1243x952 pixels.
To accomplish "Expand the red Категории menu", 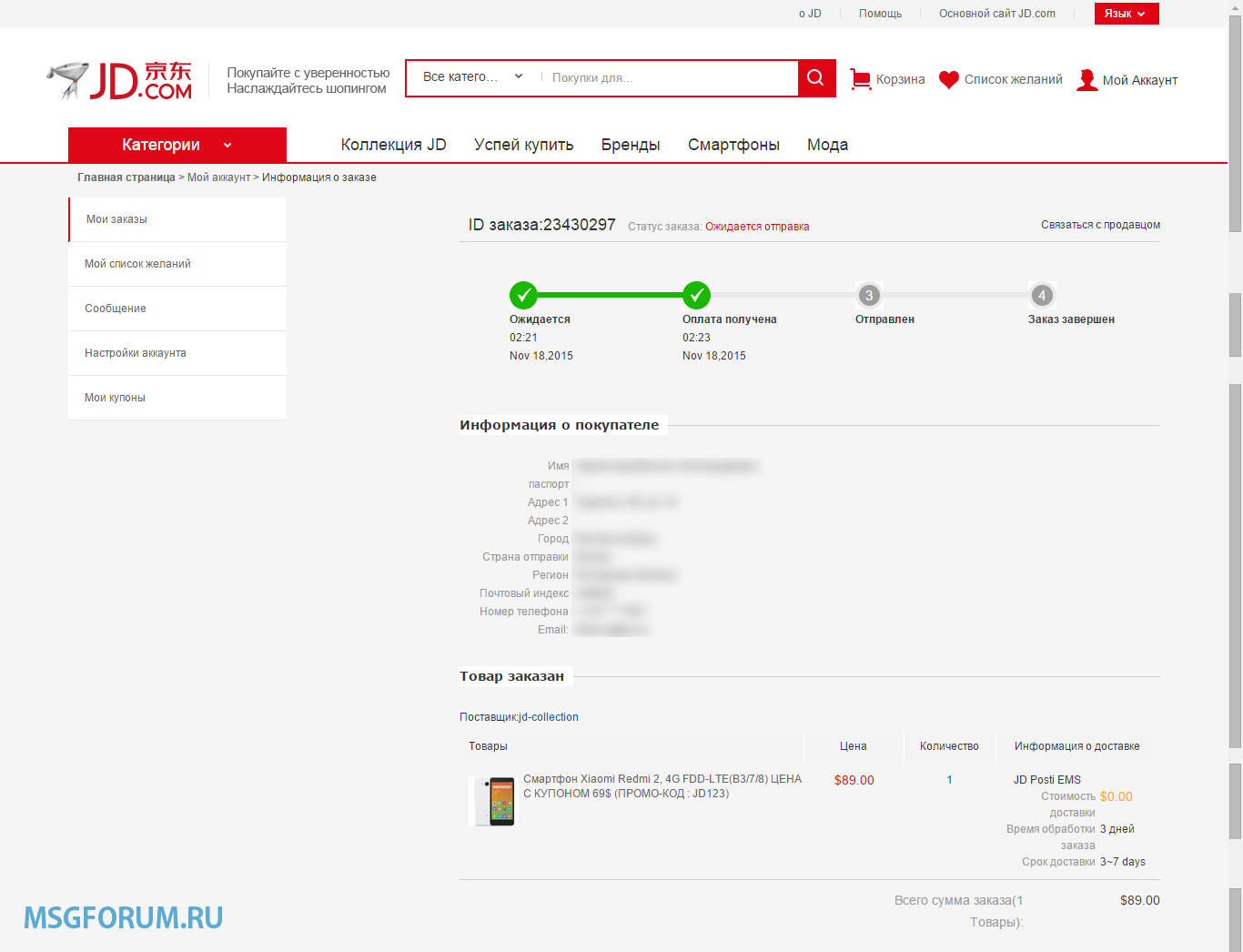I will pos(177,145).
